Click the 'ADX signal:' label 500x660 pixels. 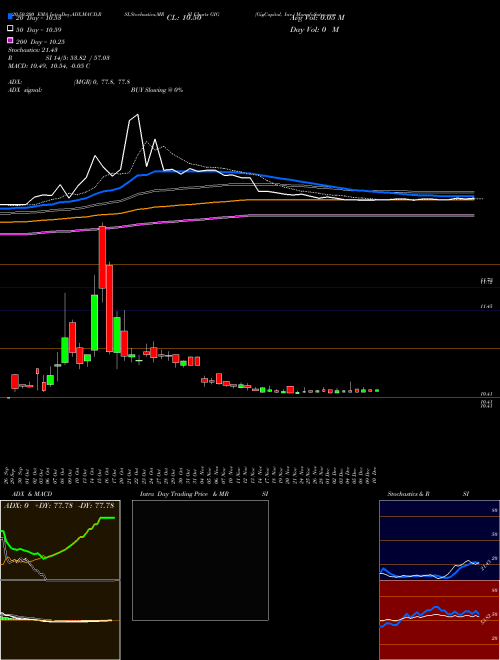pos(25,90)
